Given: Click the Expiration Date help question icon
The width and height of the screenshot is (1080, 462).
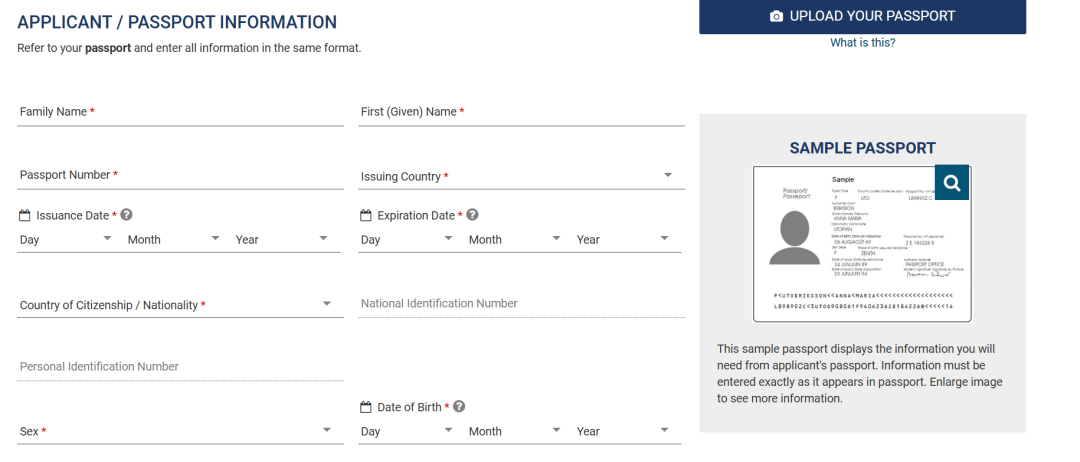Looking at the screenshot, I should tap(472, 215).
